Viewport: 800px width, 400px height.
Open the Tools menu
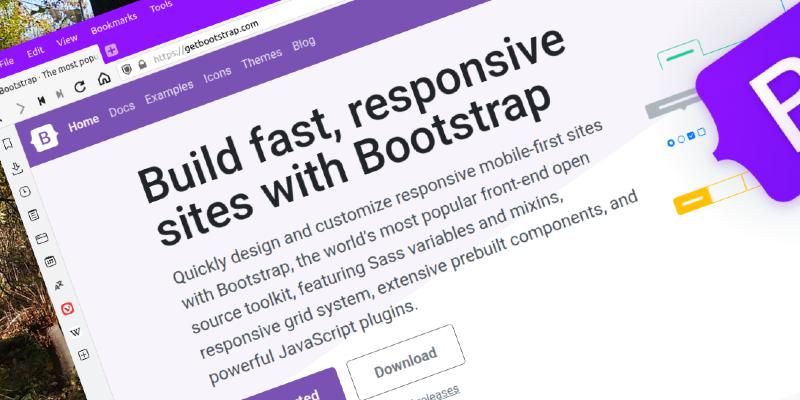click(160, 8)
